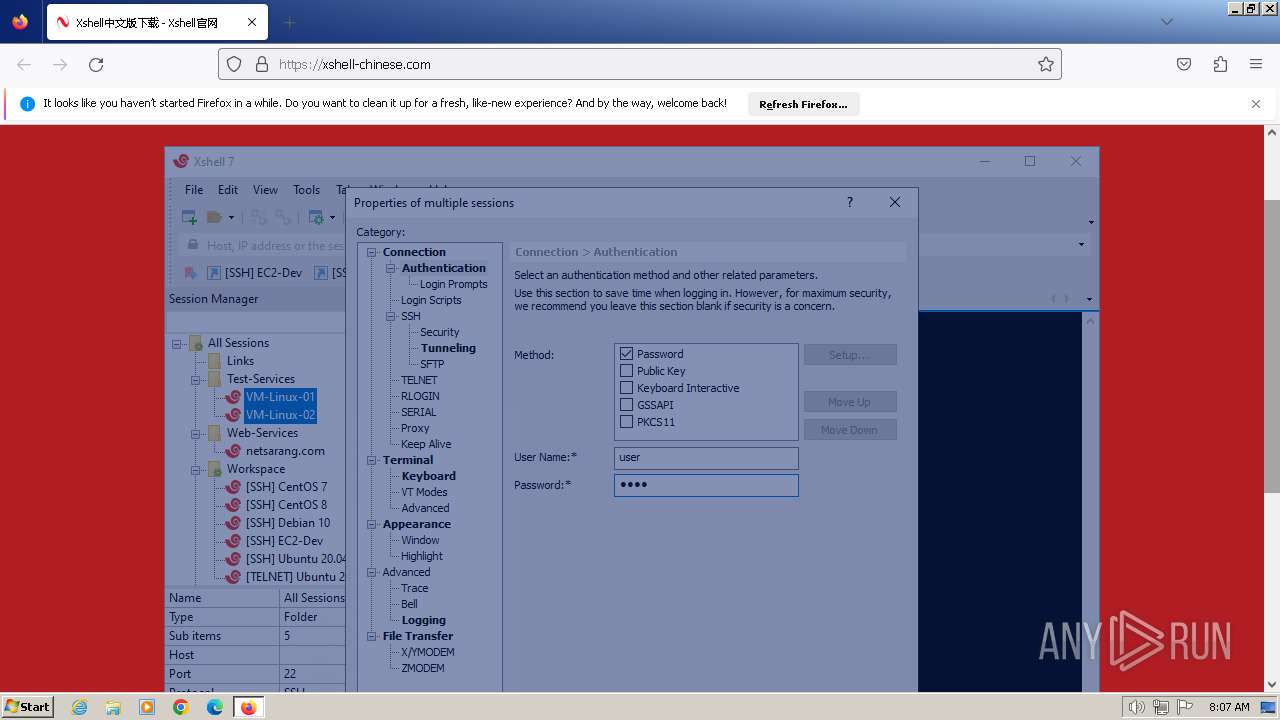Collapse the Connection category node
Image resolution: width=1280 pixels, height=720 pixels.
pos(373,252)
